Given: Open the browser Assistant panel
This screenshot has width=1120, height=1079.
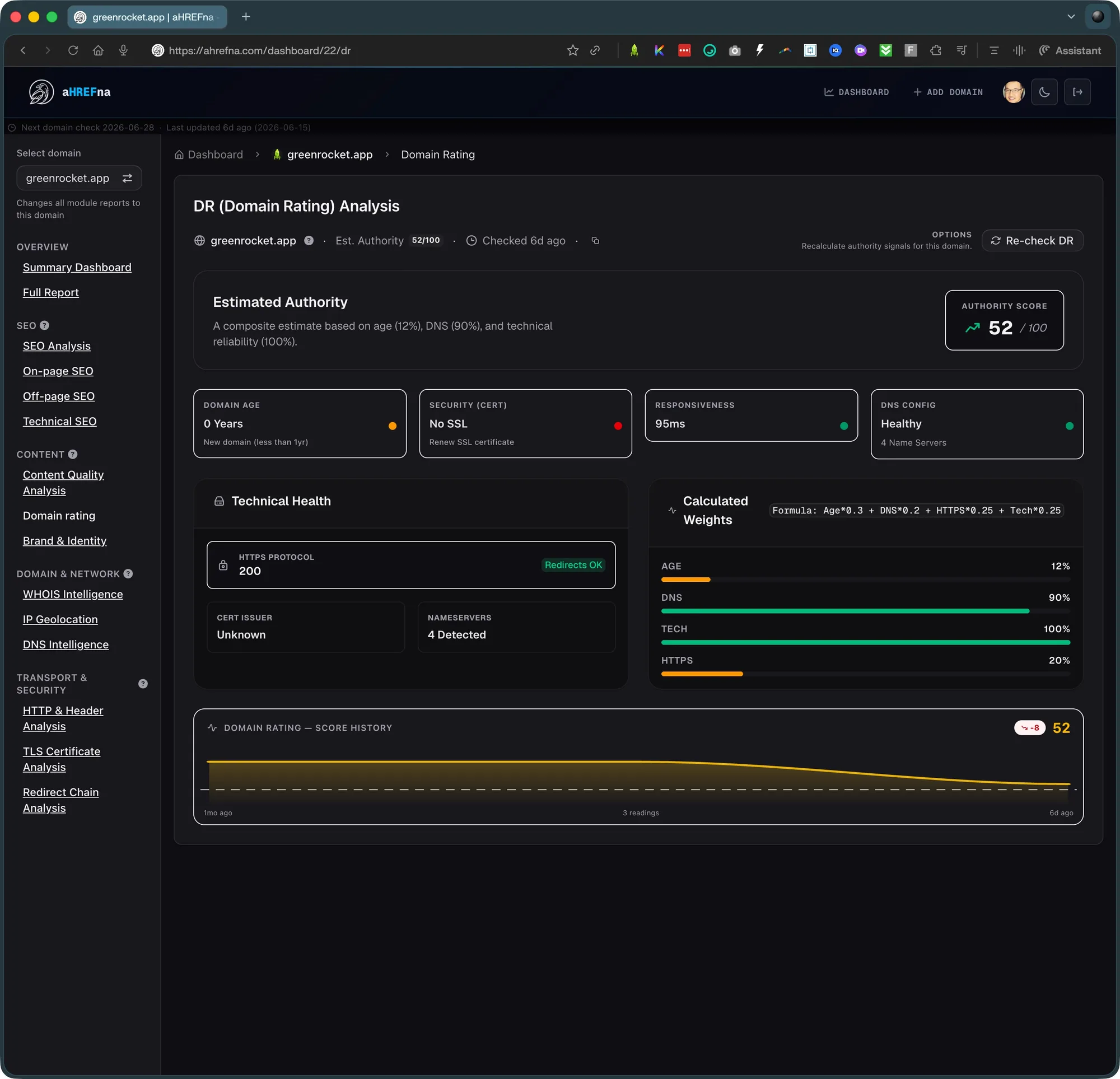Looking at the screenshot, I should pyautogui.click(x=1070, y=50).
